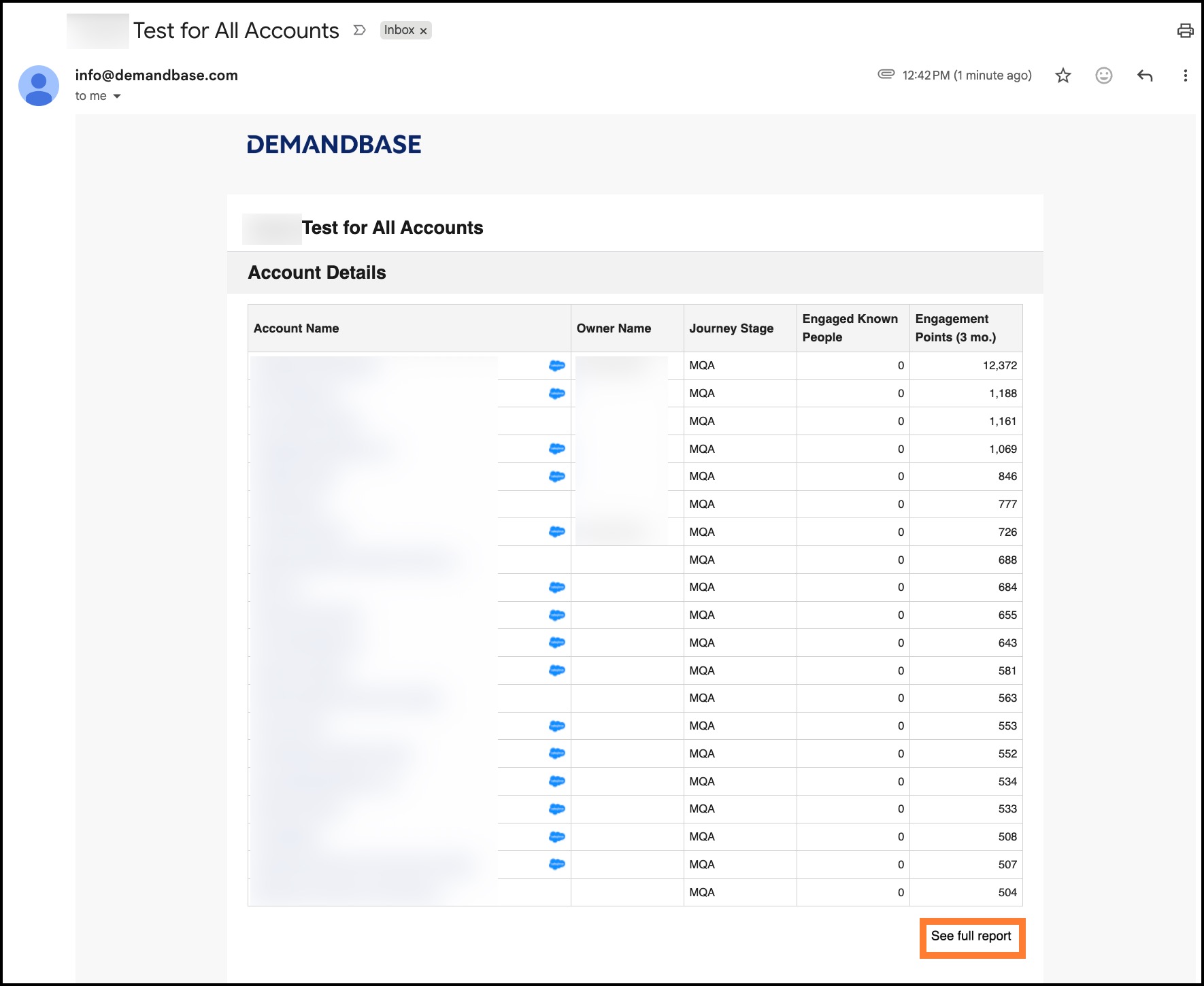Click the 688 engagement points value
This screenshot has width=1204, height=986.
pyautogui.click(x=1008, y=560)
